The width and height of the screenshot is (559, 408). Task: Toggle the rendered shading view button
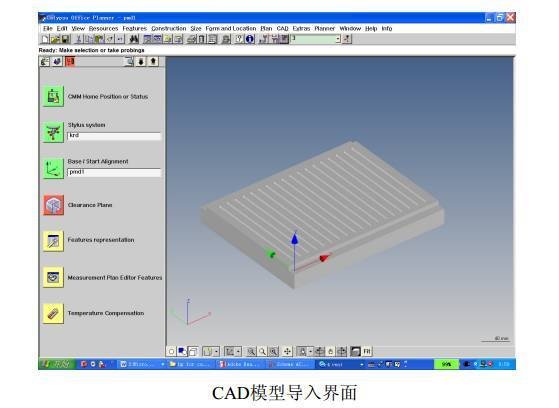(355, 352)
